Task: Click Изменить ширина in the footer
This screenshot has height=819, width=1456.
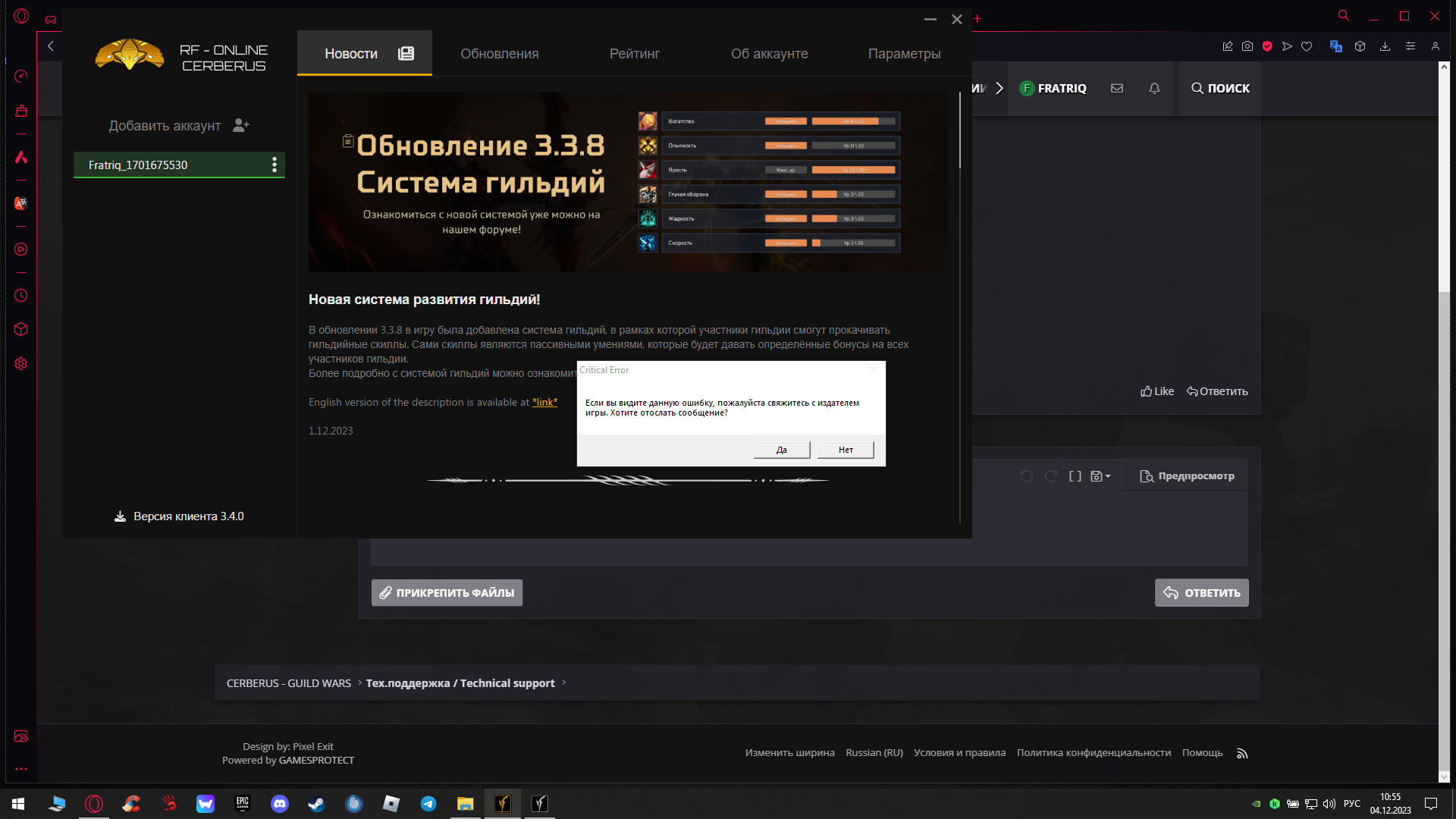Action: click(789, 753)
